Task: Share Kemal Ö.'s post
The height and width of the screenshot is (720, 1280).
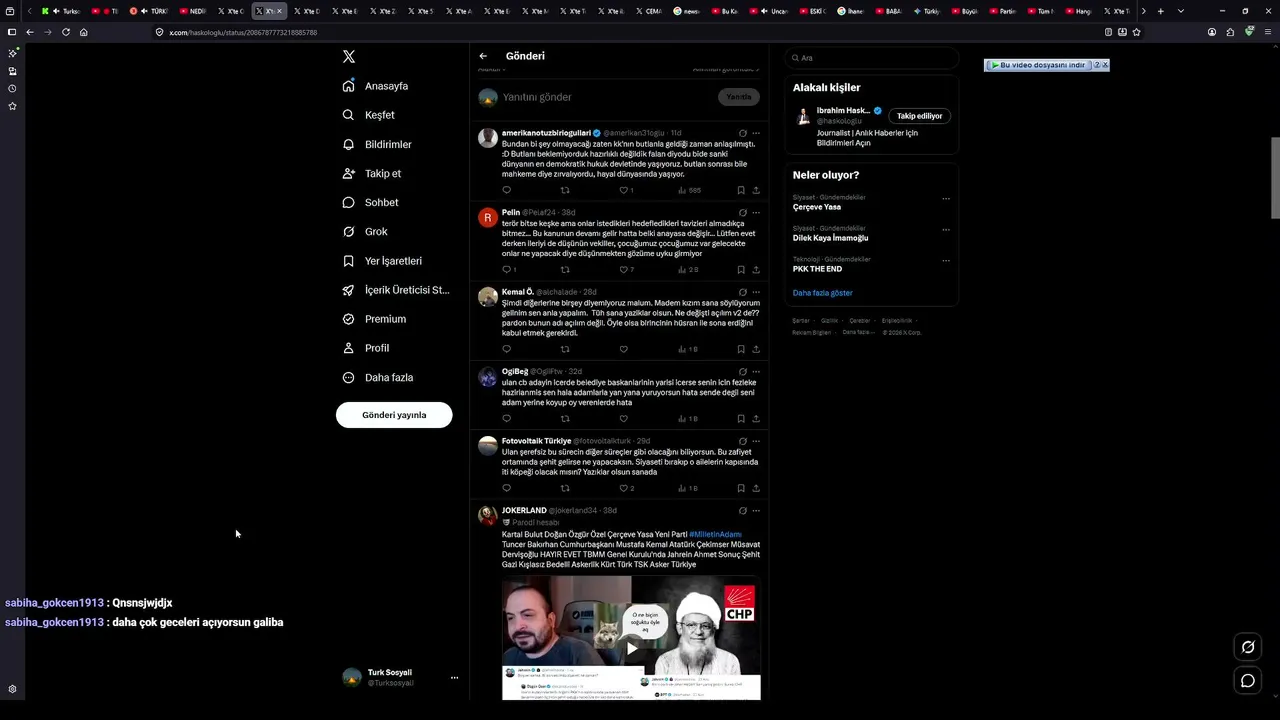Action: pos(756,349)
